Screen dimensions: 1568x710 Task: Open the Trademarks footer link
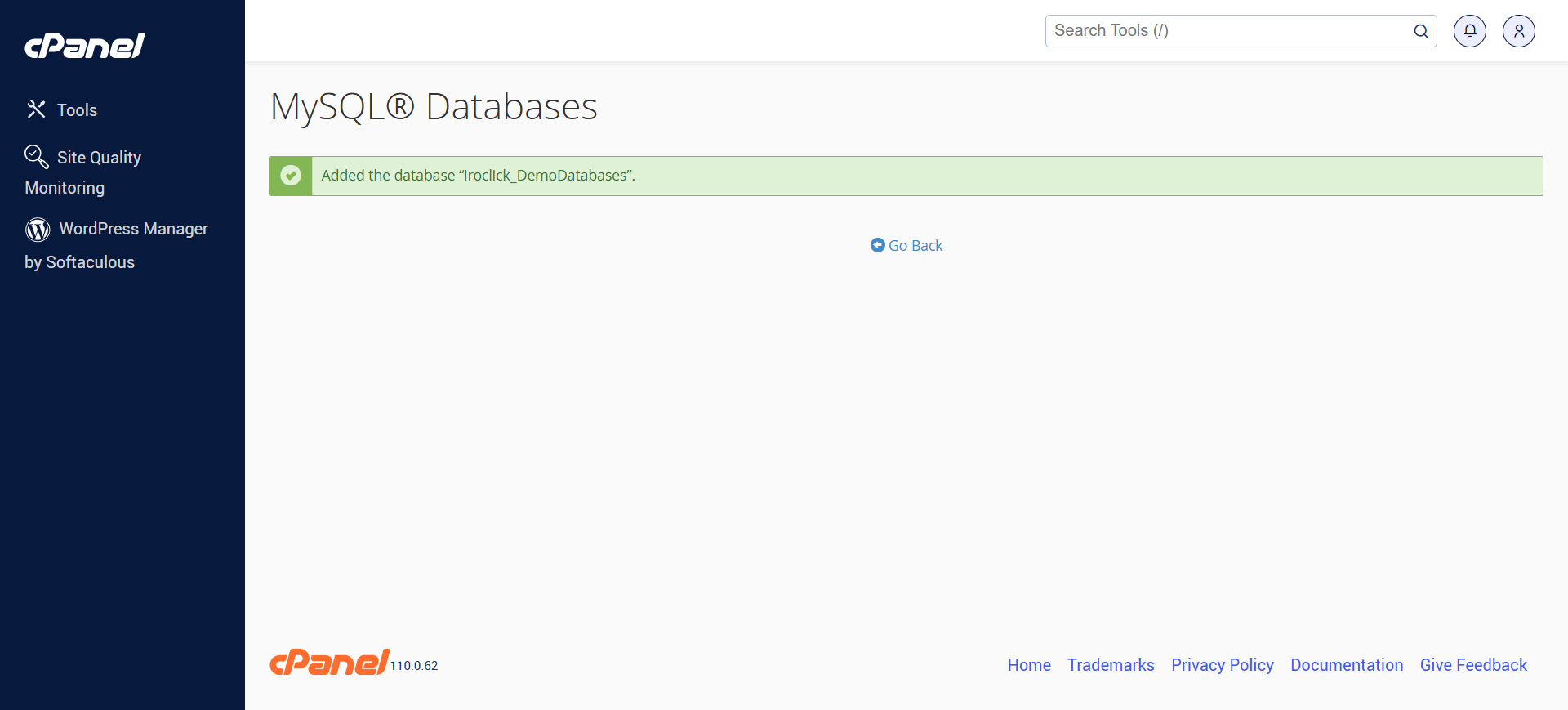pos(1110,665)
